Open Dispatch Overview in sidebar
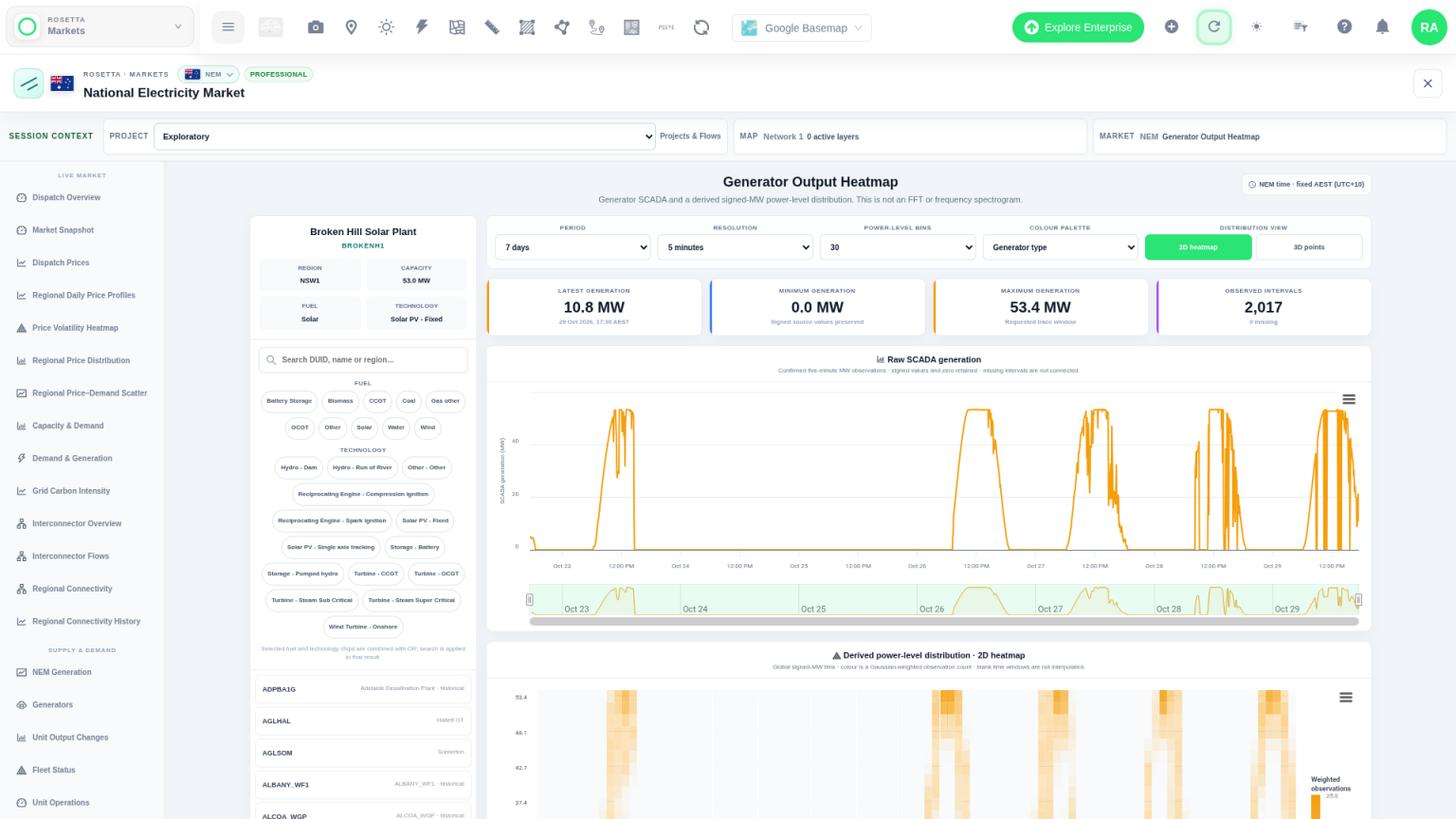 click(x=66, y=197)
